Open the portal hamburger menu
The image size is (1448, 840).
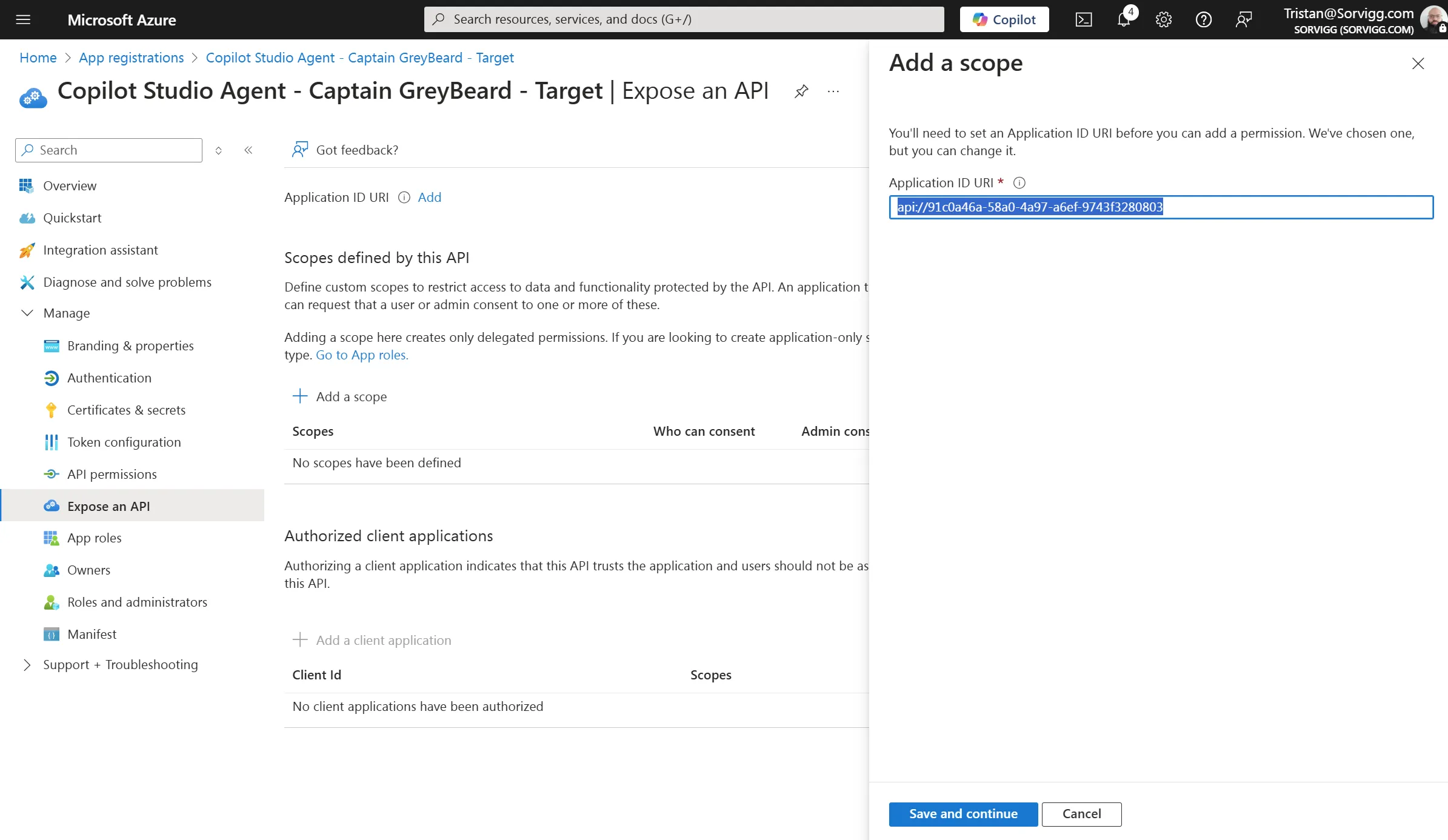pos(23,19)
